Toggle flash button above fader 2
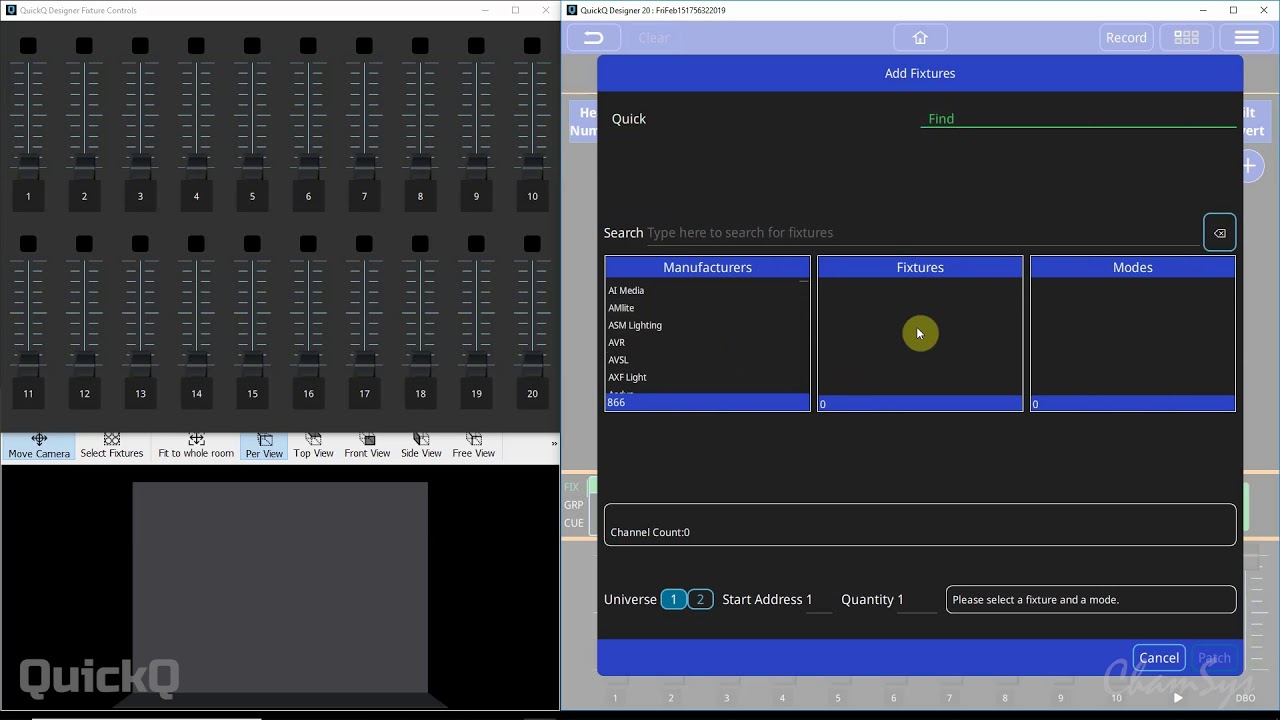This screenshot has height=720, width=1280. [x=84, y=46]
